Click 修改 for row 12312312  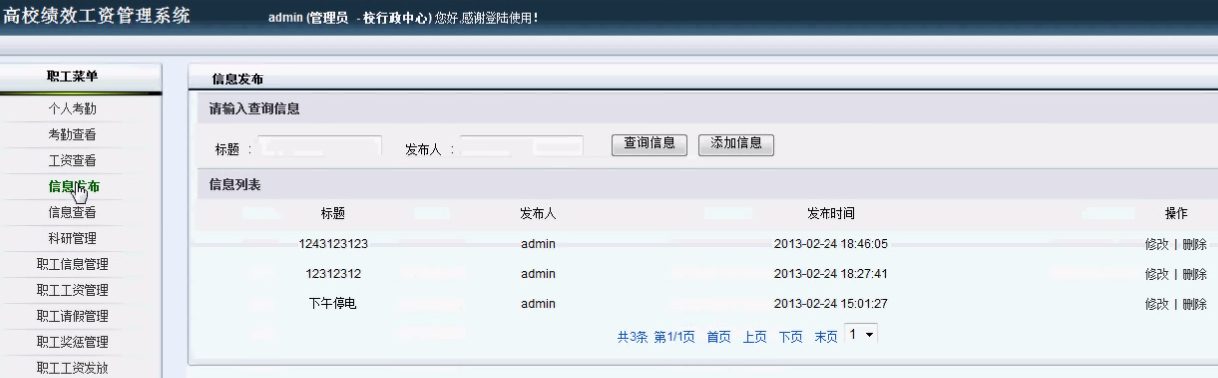pos(1156,274)
